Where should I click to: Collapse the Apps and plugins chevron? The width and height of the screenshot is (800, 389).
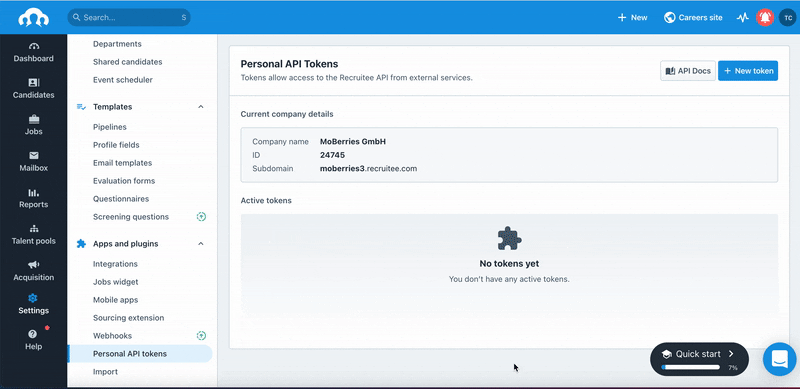[x=201, y=244]
